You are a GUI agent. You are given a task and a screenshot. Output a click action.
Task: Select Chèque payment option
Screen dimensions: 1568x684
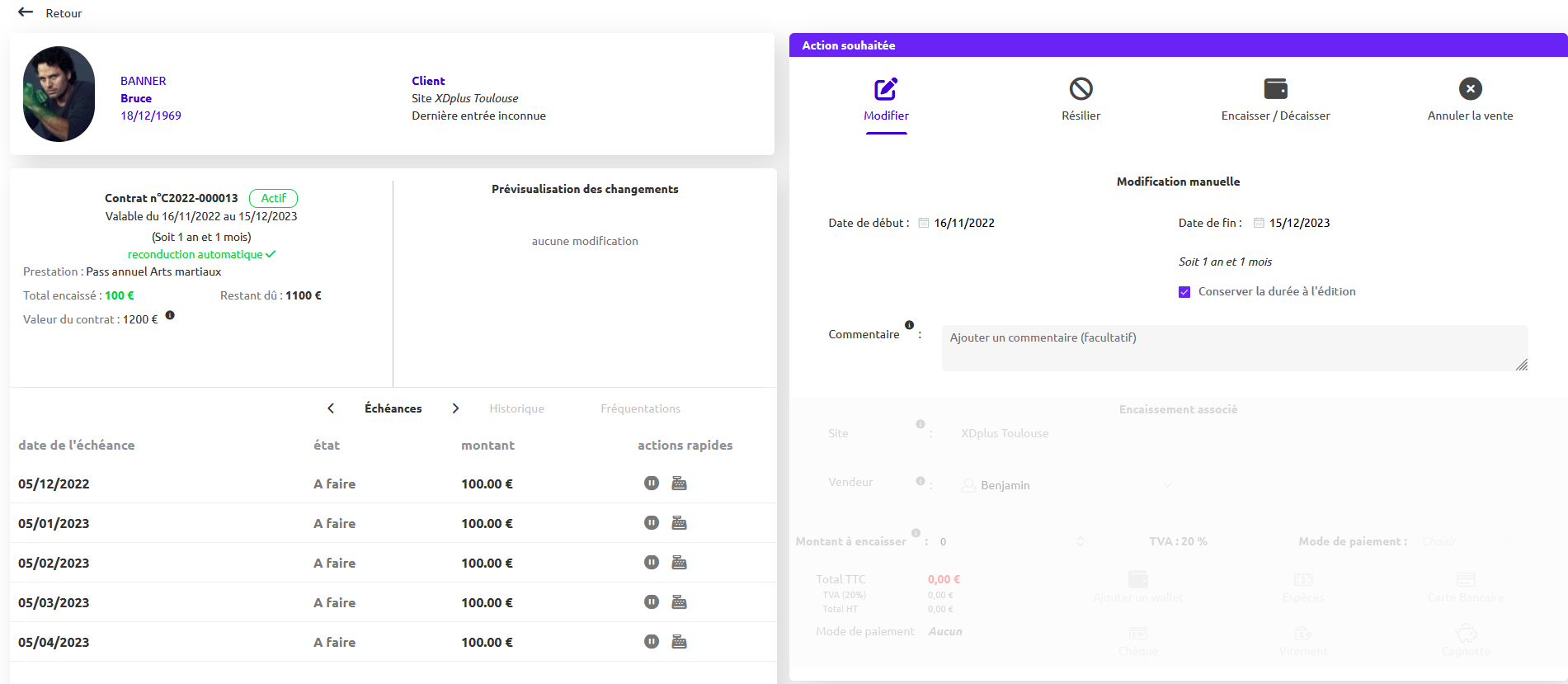[1138, 641]
